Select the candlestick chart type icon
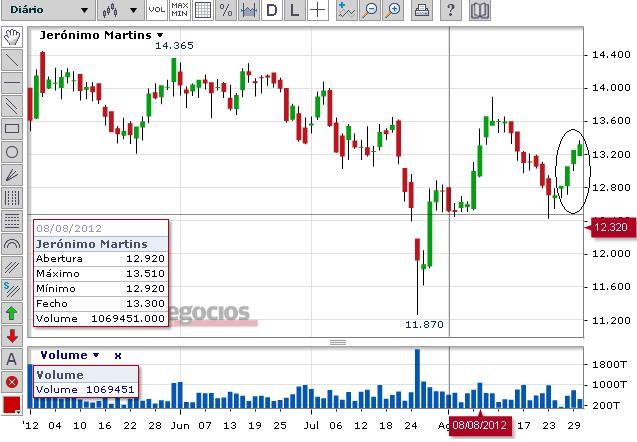The image size is (637, 442). [x=110, y=10]
